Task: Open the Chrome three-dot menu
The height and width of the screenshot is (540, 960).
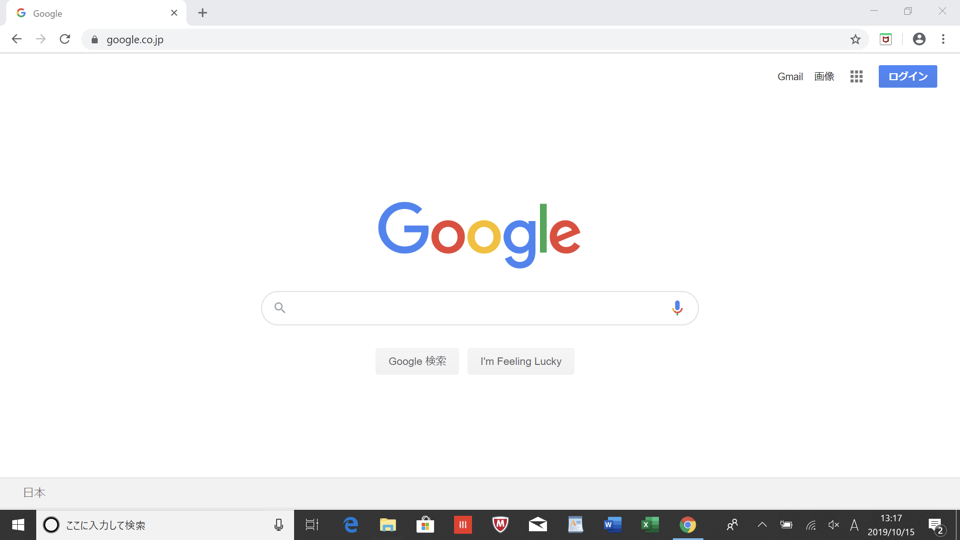Action: coord(943,39)
